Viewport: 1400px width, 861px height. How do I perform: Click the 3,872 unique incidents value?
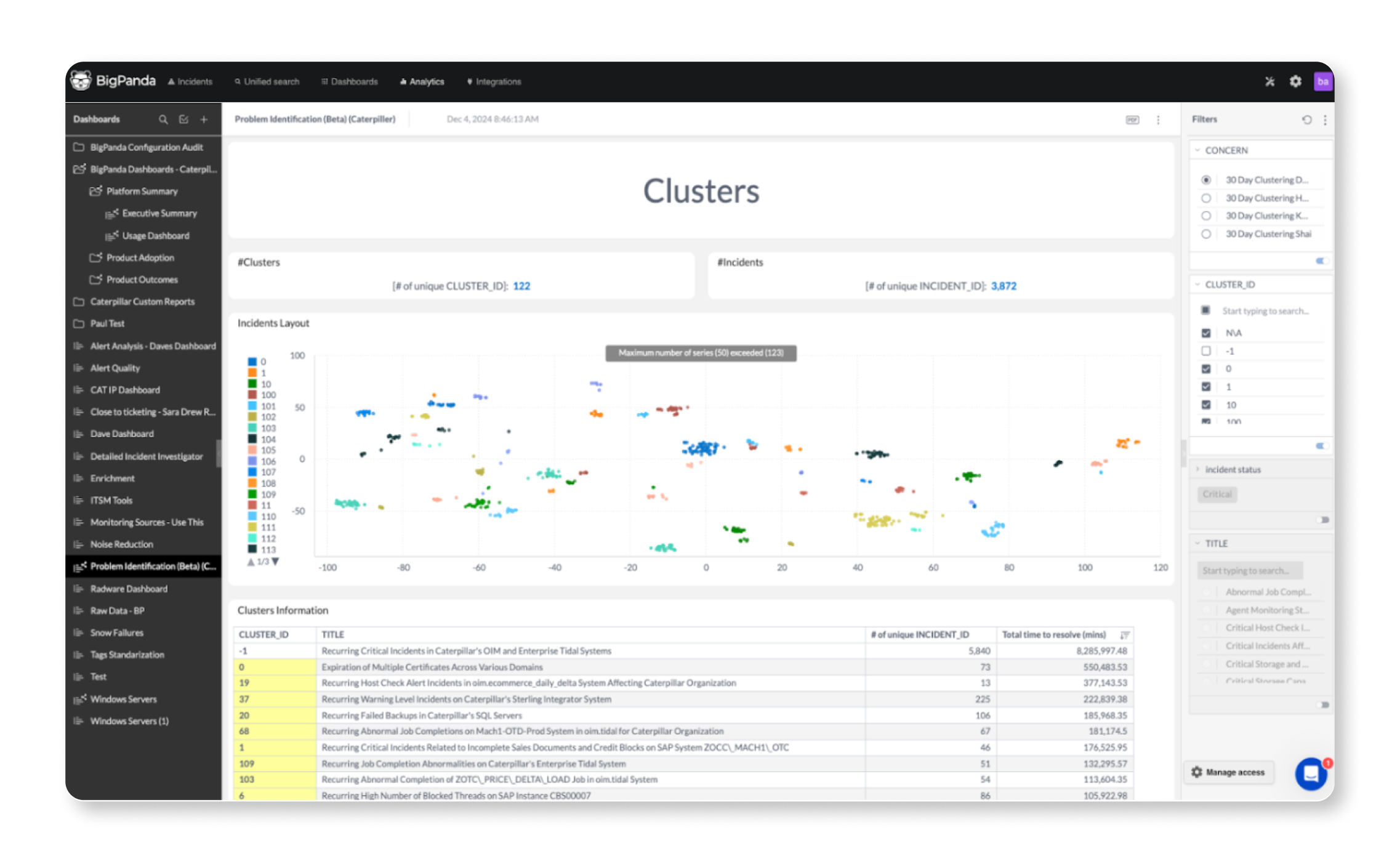coord(1004,286)
